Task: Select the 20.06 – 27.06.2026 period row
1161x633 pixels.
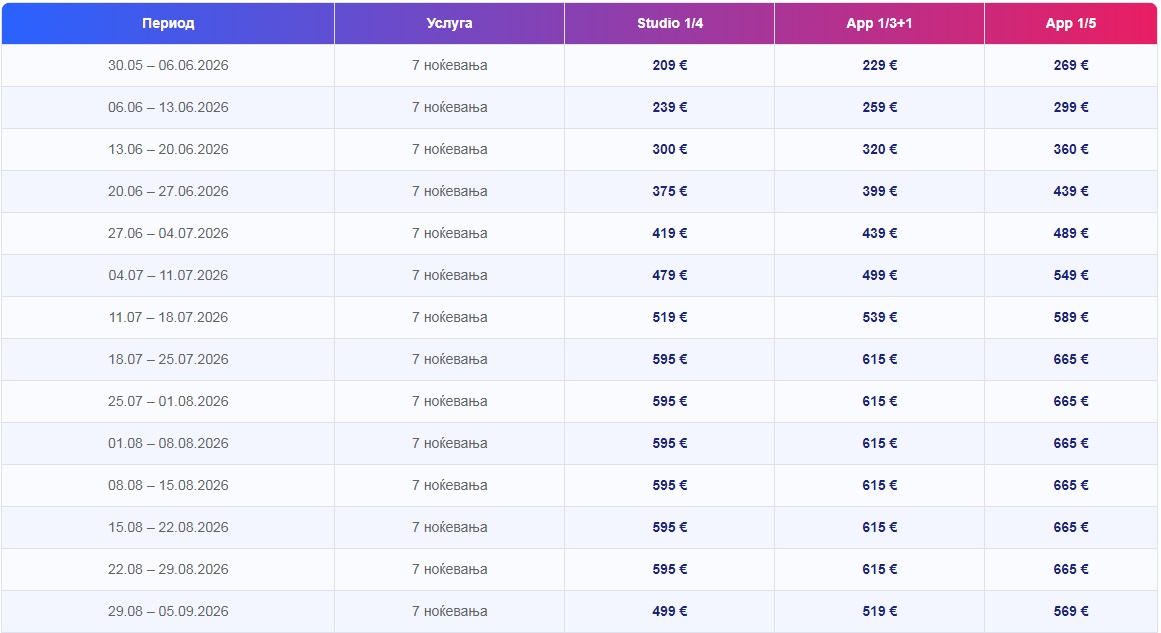Action: (168, 191)
